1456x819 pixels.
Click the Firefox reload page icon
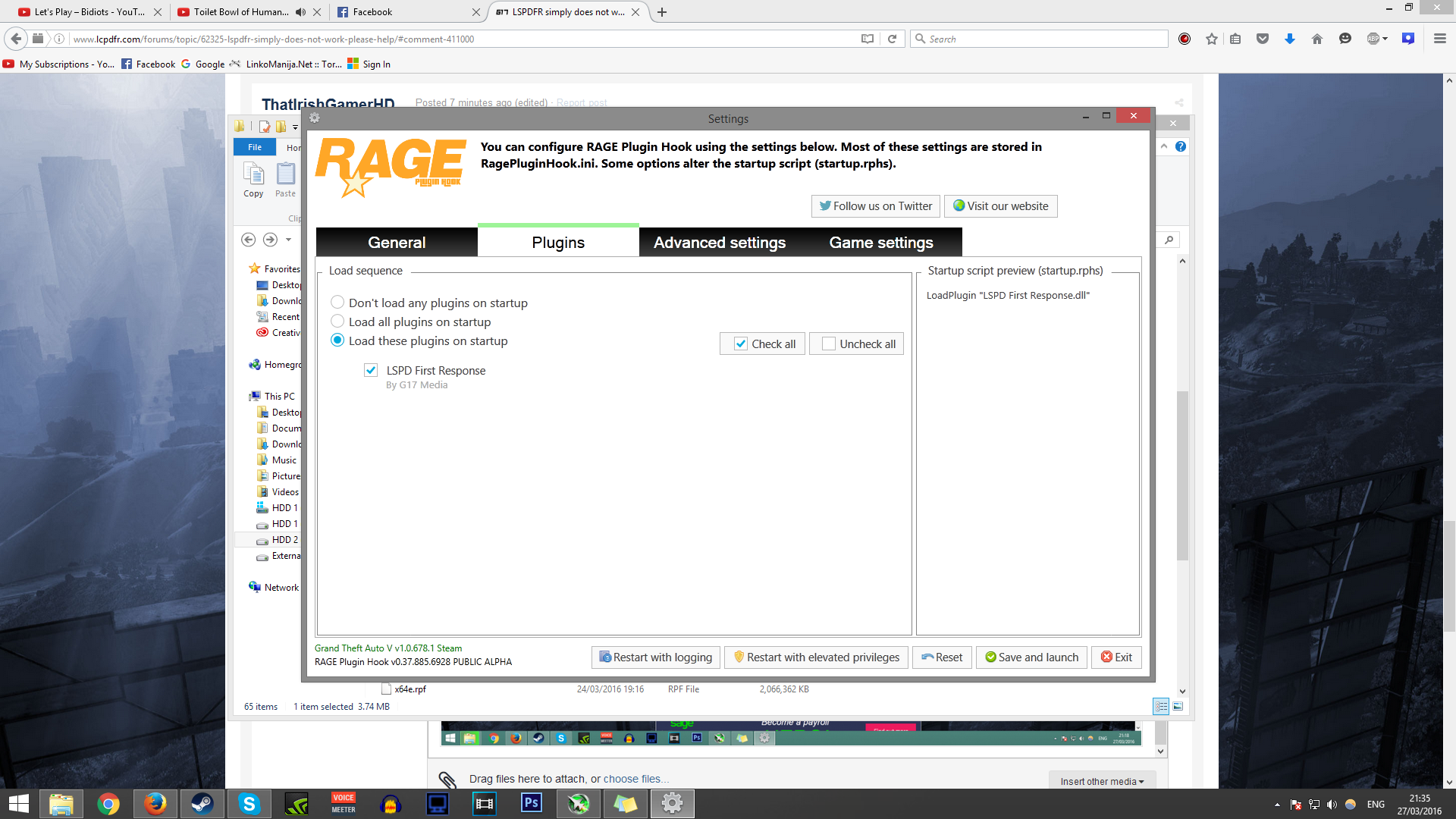click(x=893, y=39)
